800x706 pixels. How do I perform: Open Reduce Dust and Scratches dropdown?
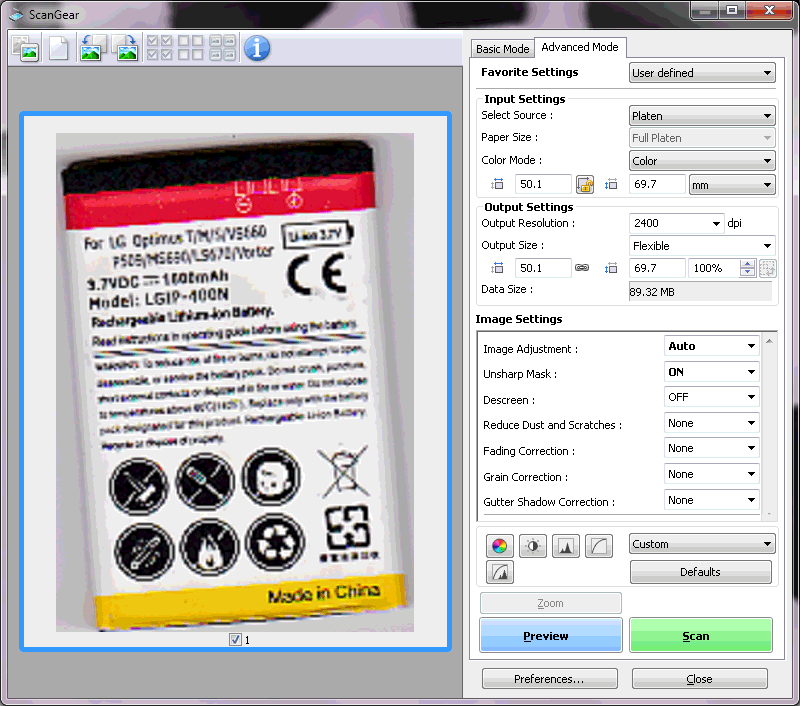pos(711,423)
